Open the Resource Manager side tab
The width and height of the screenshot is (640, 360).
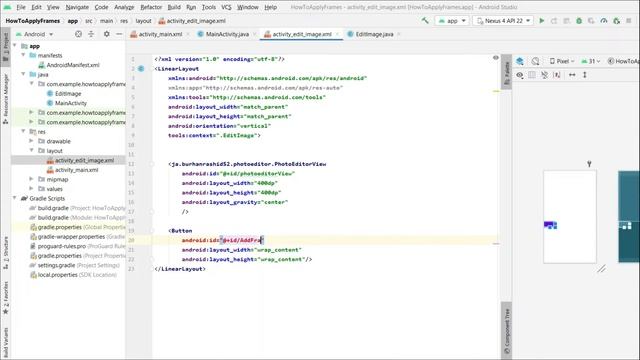pos(6,99)
